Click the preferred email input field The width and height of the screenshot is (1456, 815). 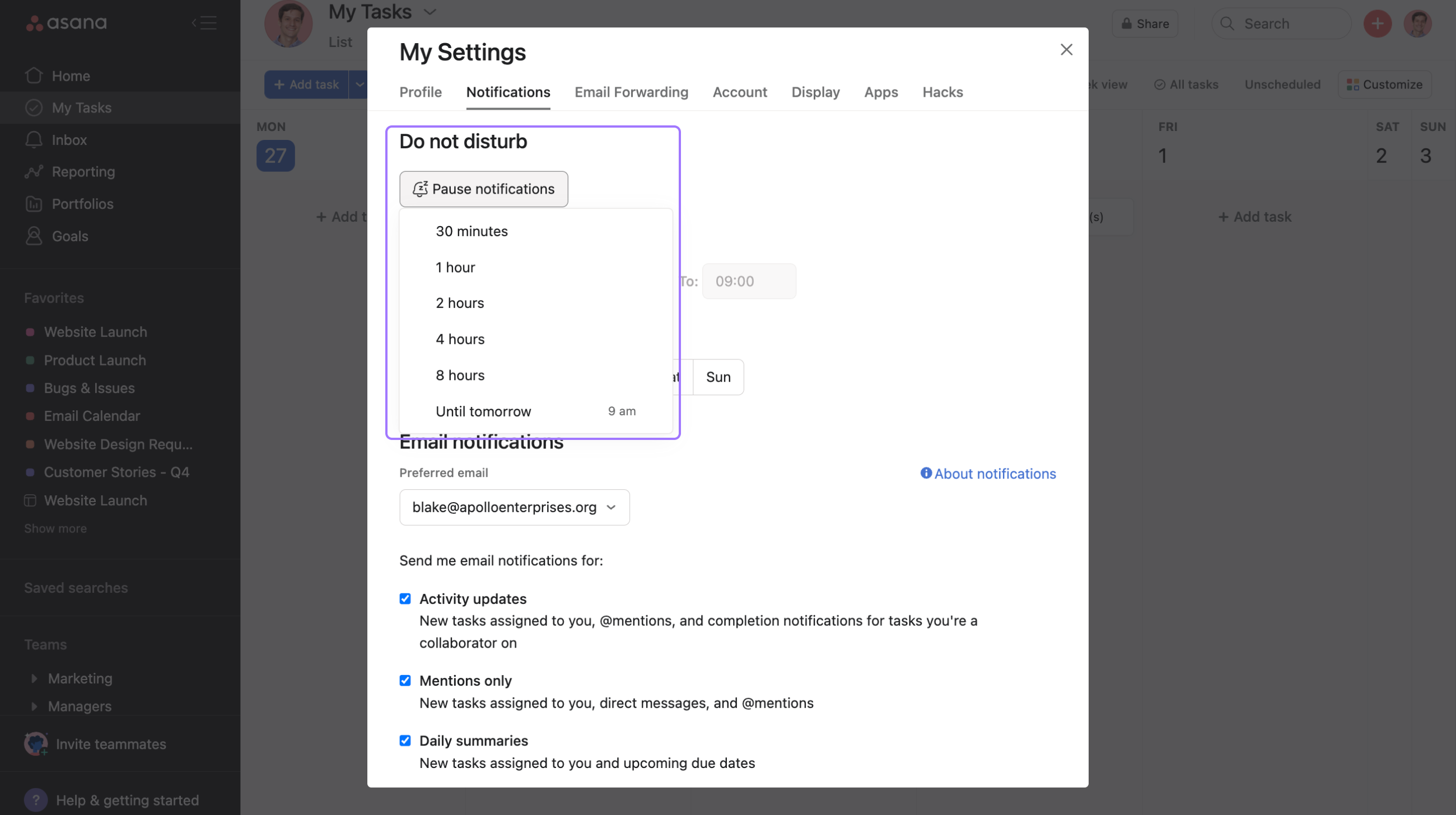(514, 506)
